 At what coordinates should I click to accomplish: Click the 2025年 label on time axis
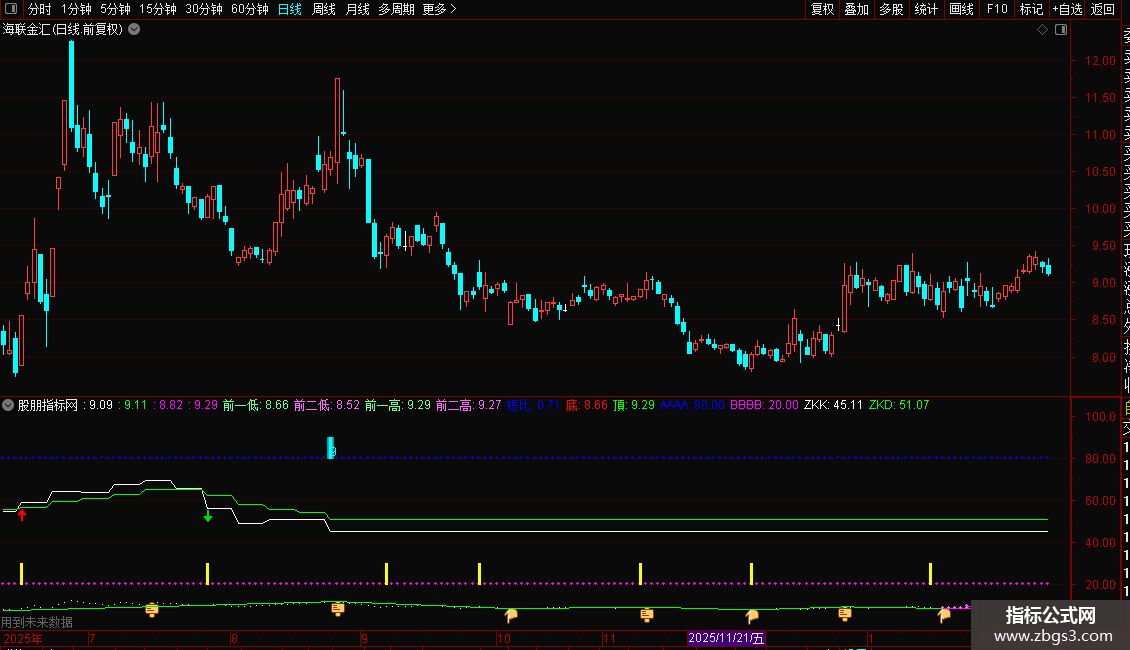[x=22, y=638]
